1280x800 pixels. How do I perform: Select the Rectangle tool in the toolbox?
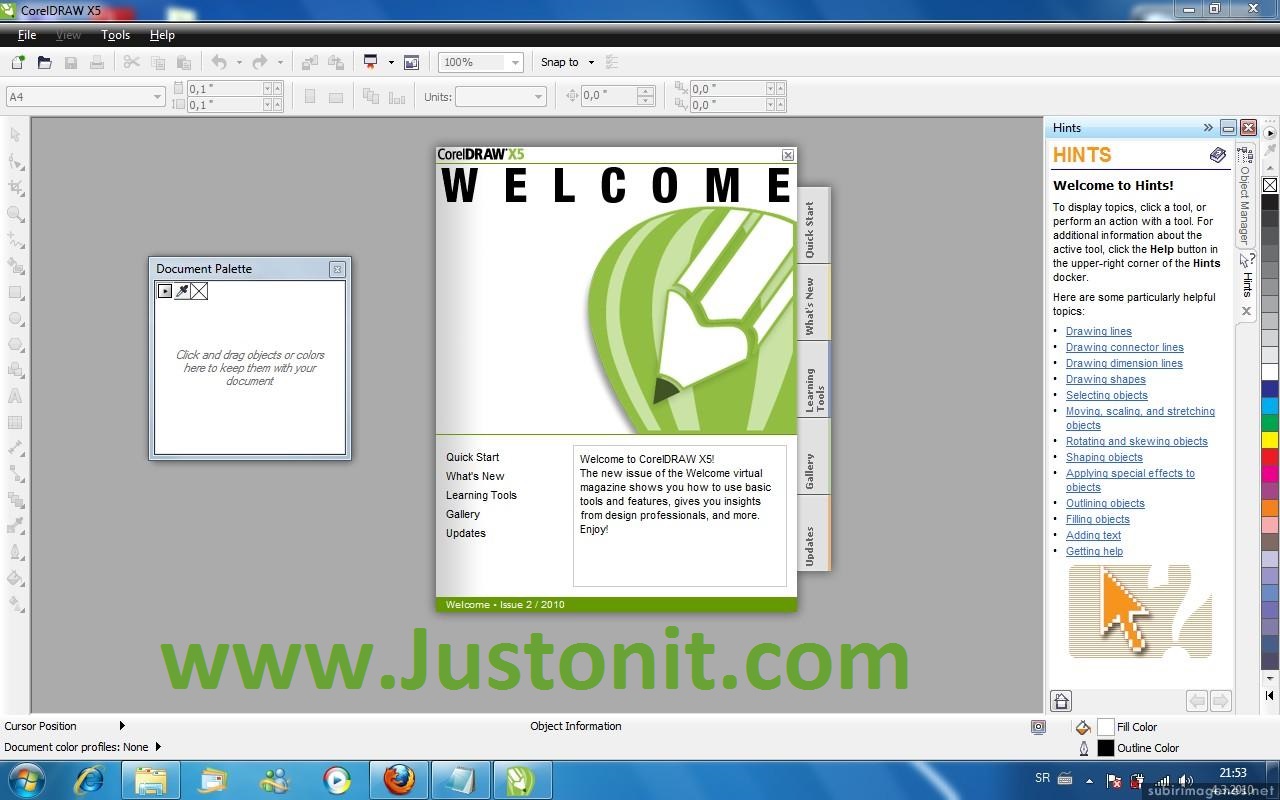click(15, 292)
